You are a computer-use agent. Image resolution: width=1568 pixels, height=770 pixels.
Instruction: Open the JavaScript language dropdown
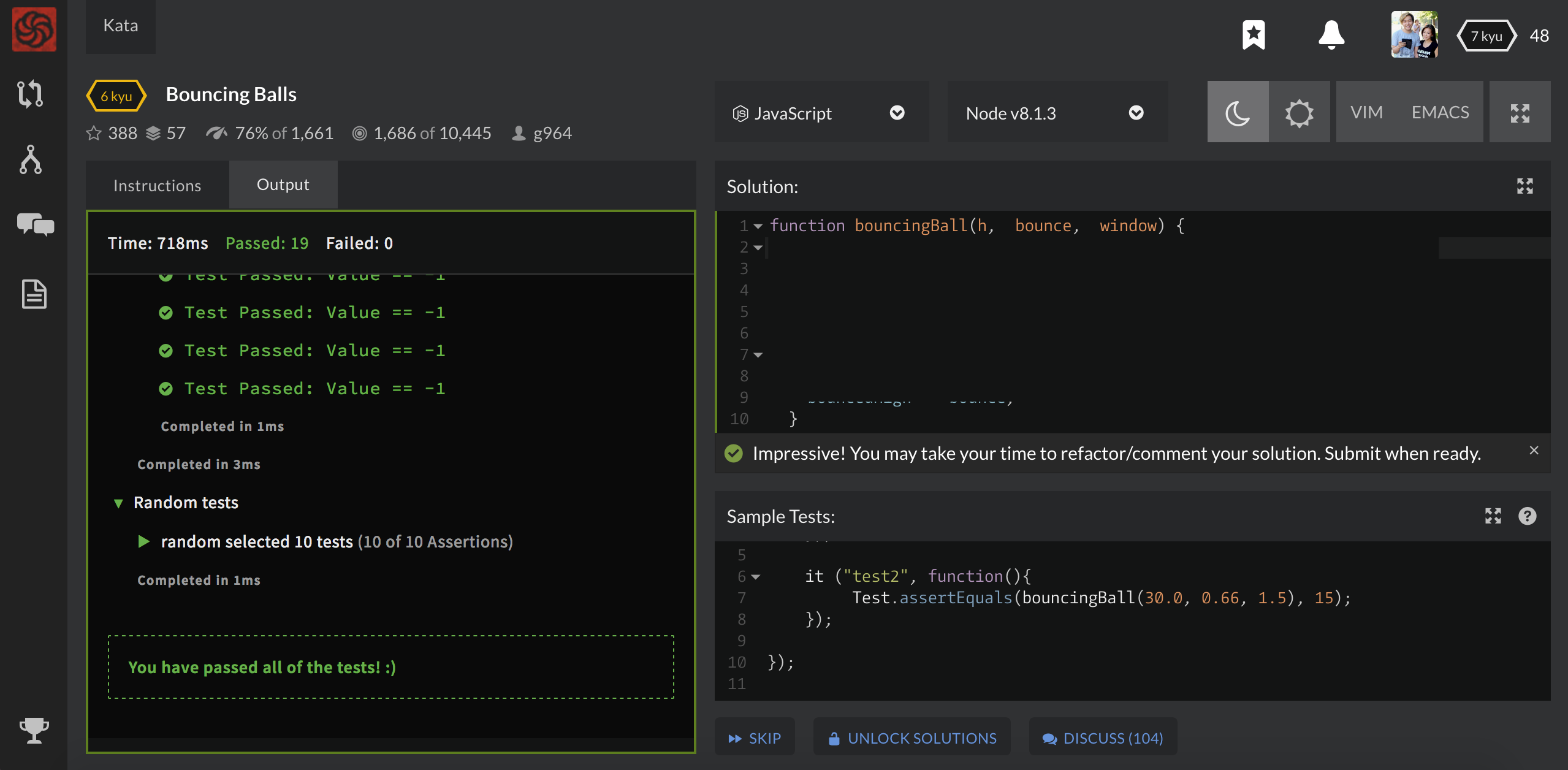[821, 113]
